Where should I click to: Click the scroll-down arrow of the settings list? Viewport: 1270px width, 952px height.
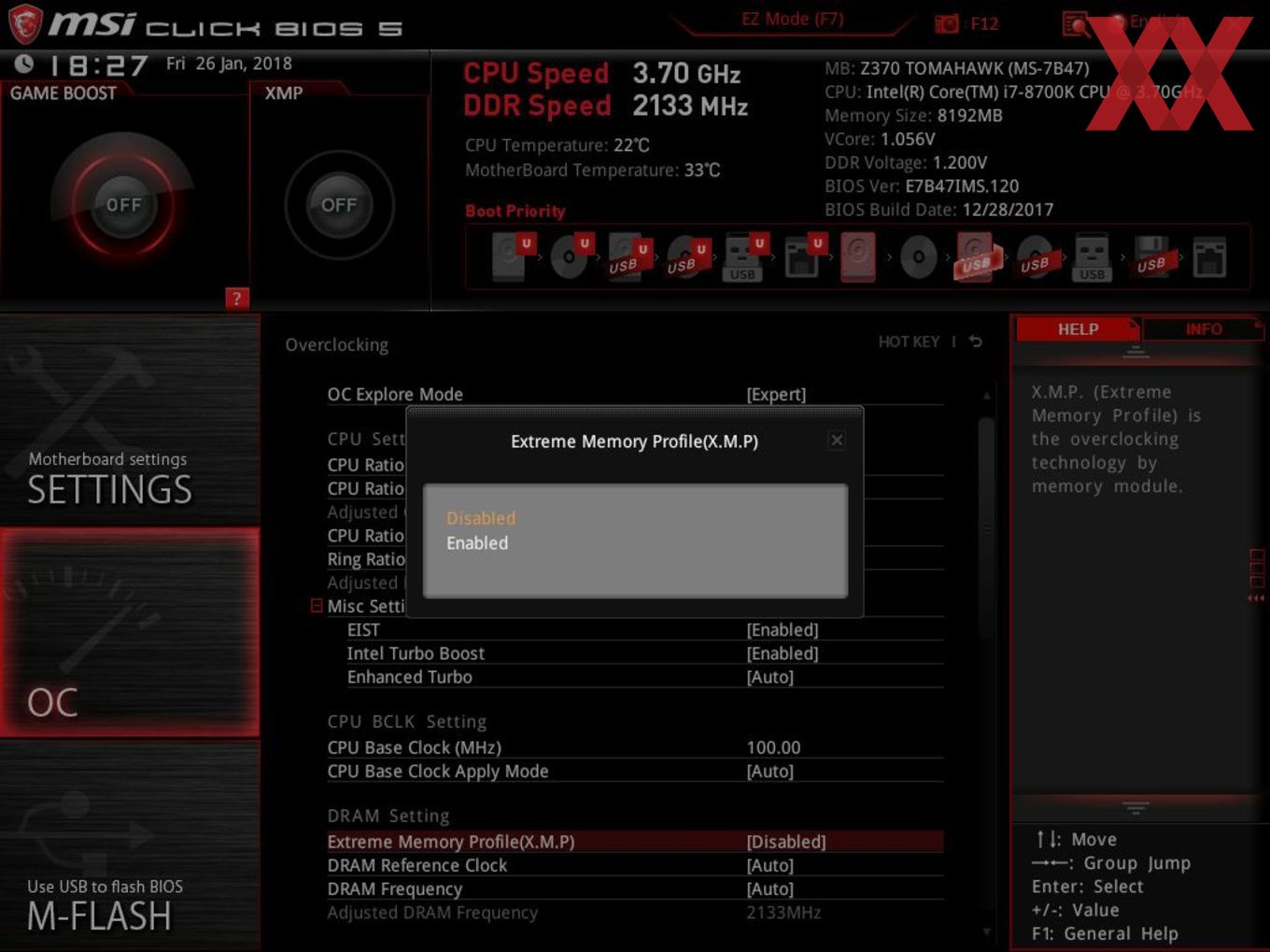(986, 931)
